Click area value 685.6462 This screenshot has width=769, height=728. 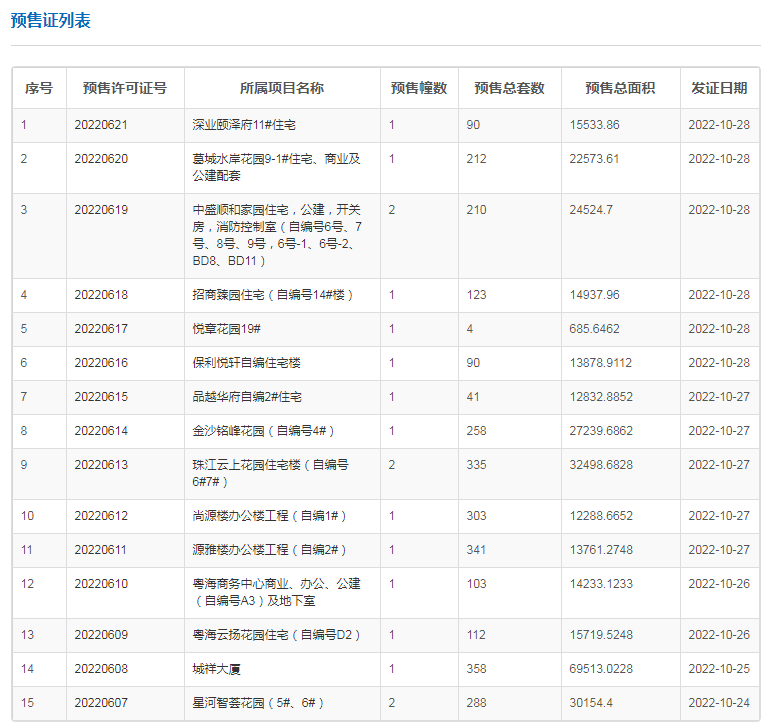594,329
